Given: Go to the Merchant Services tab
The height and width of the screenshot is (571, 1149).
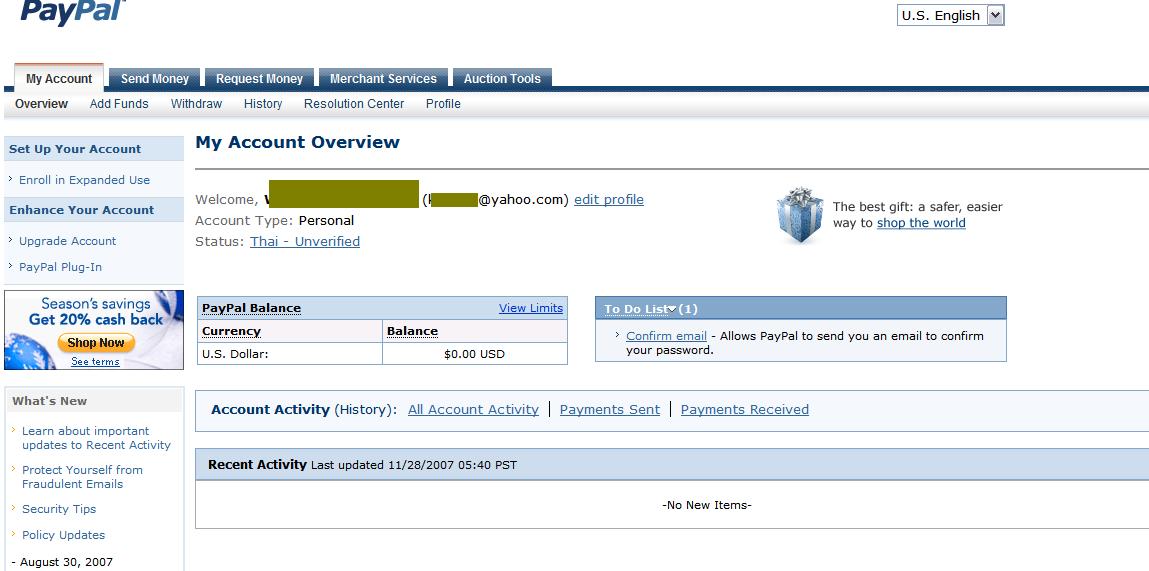Looking at the screenshot, I should (383, 78).
